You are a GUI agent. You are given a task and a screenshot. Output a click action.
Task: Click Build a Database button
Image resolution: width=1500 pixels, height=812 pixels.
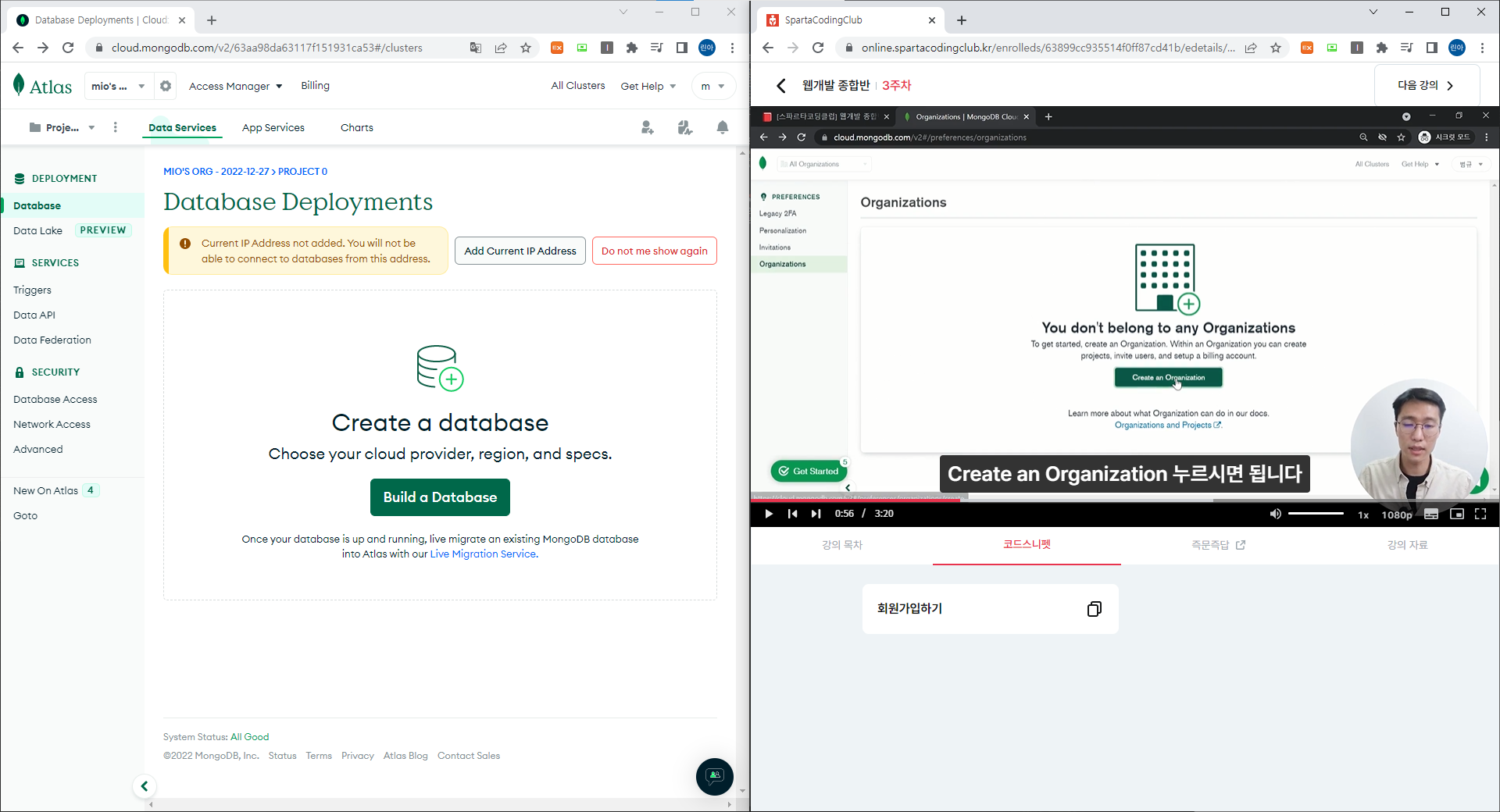point(440,497)
